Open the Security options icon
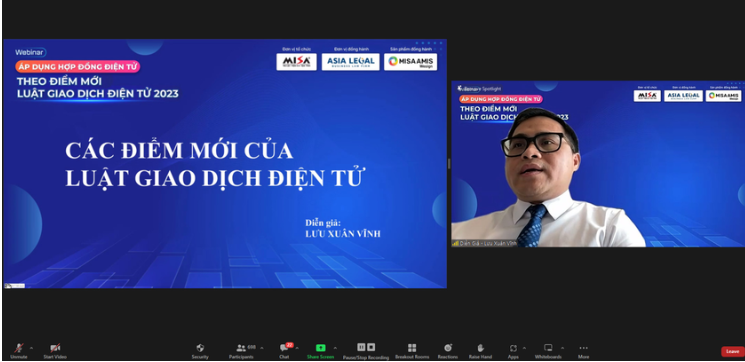This screenshot has width=745, height=362. (x=200, y=348)
